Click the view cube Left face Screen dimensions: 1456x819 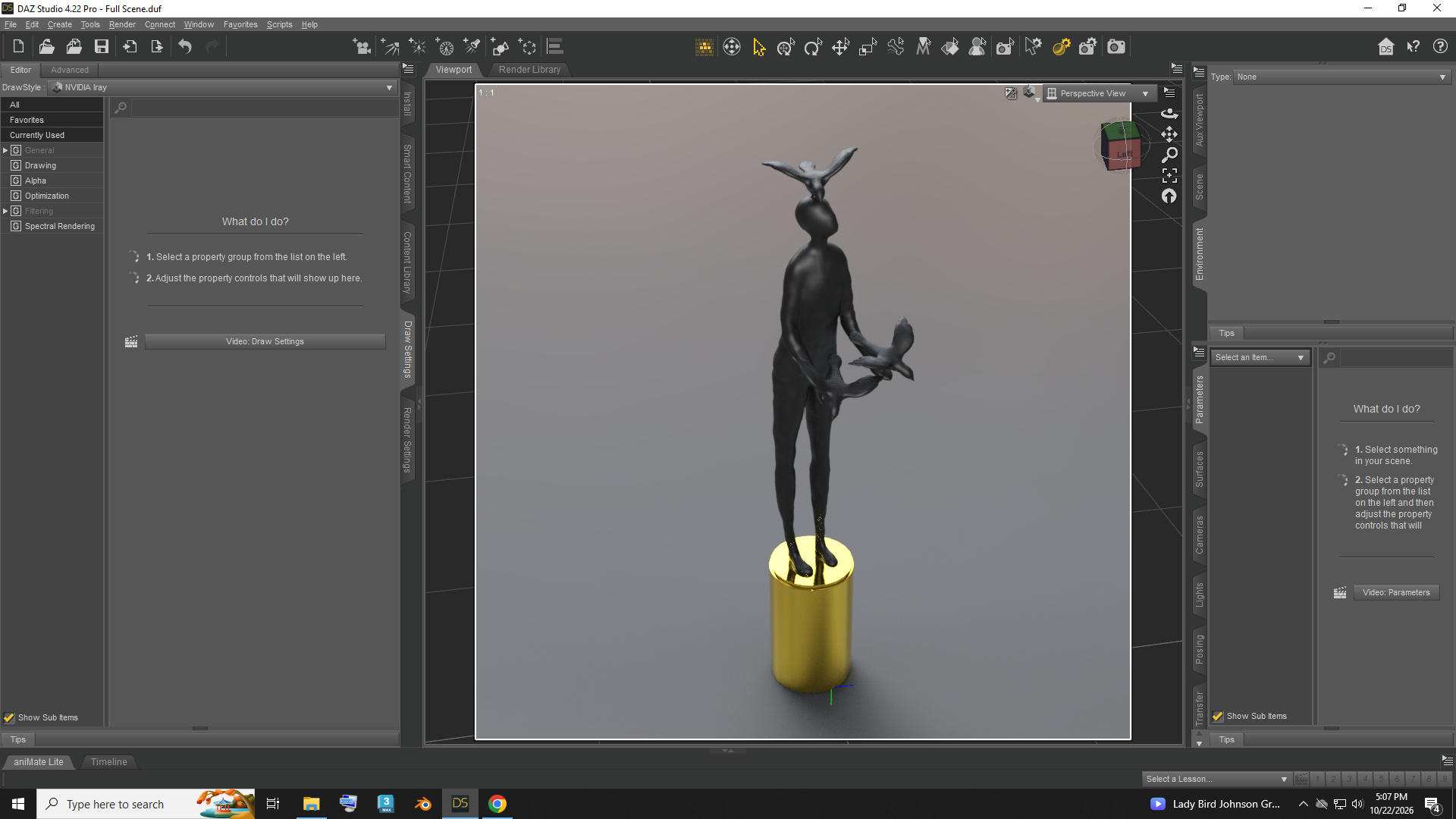(1123, 155)
